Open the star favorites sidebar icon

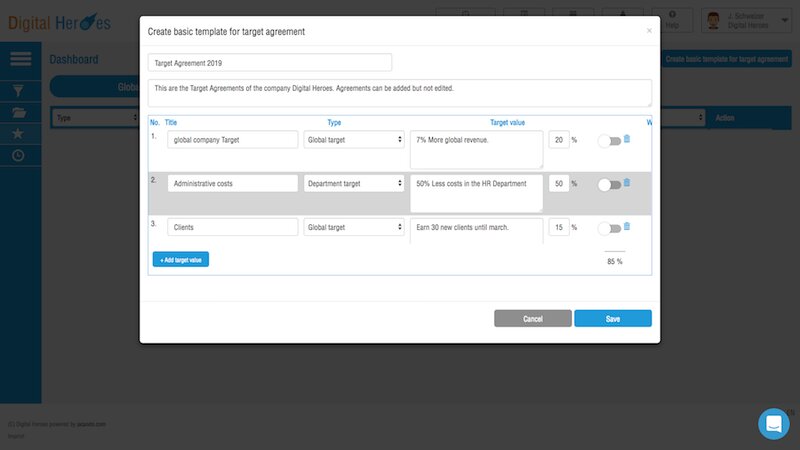(x=18, y=133)
